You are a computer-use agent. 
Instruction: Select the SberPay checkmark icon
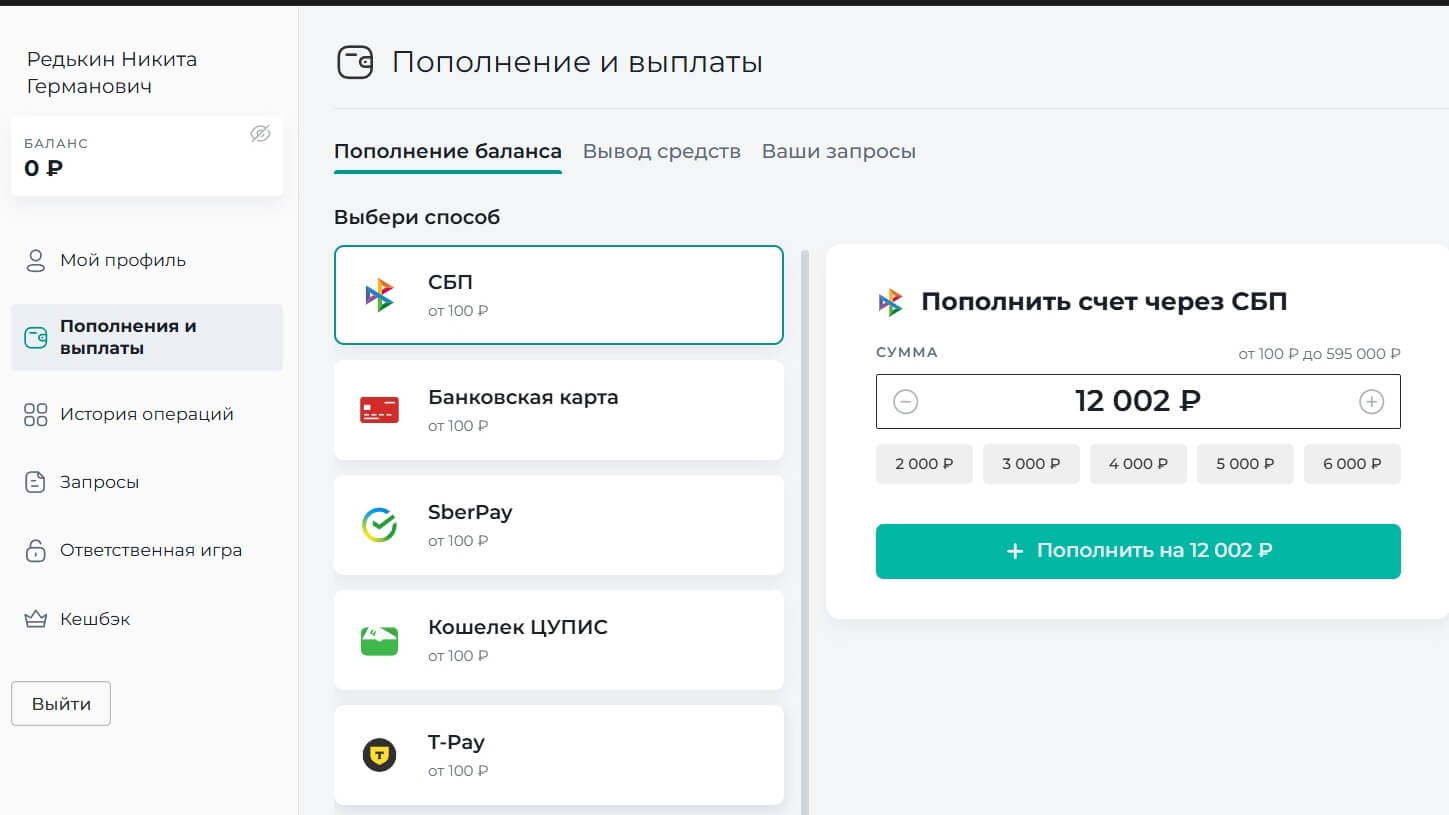tap(380, 525)
